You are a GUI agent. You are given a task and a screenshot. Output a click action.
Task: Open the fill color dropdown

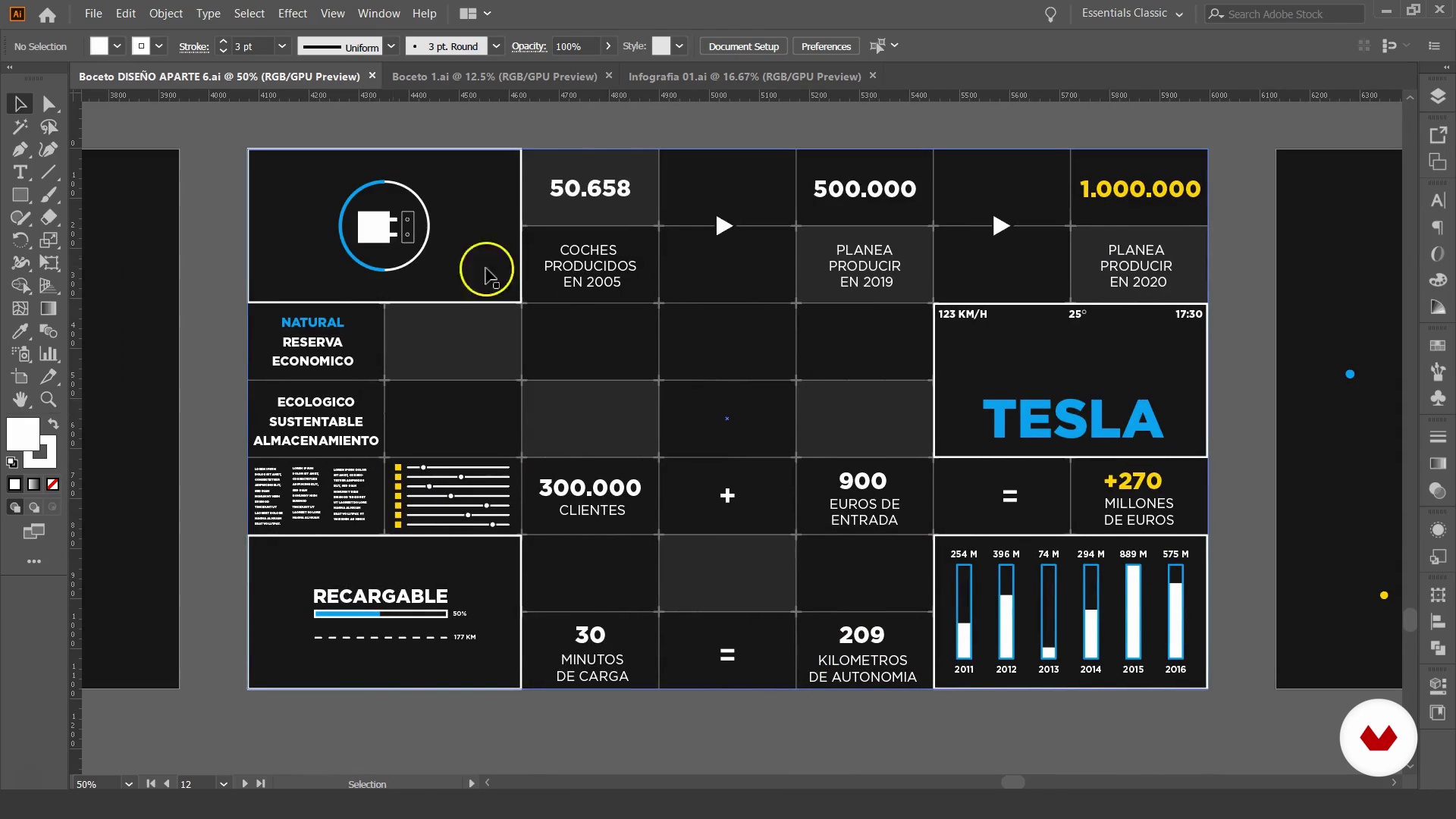pyautogui.click(x=118, y=46)
